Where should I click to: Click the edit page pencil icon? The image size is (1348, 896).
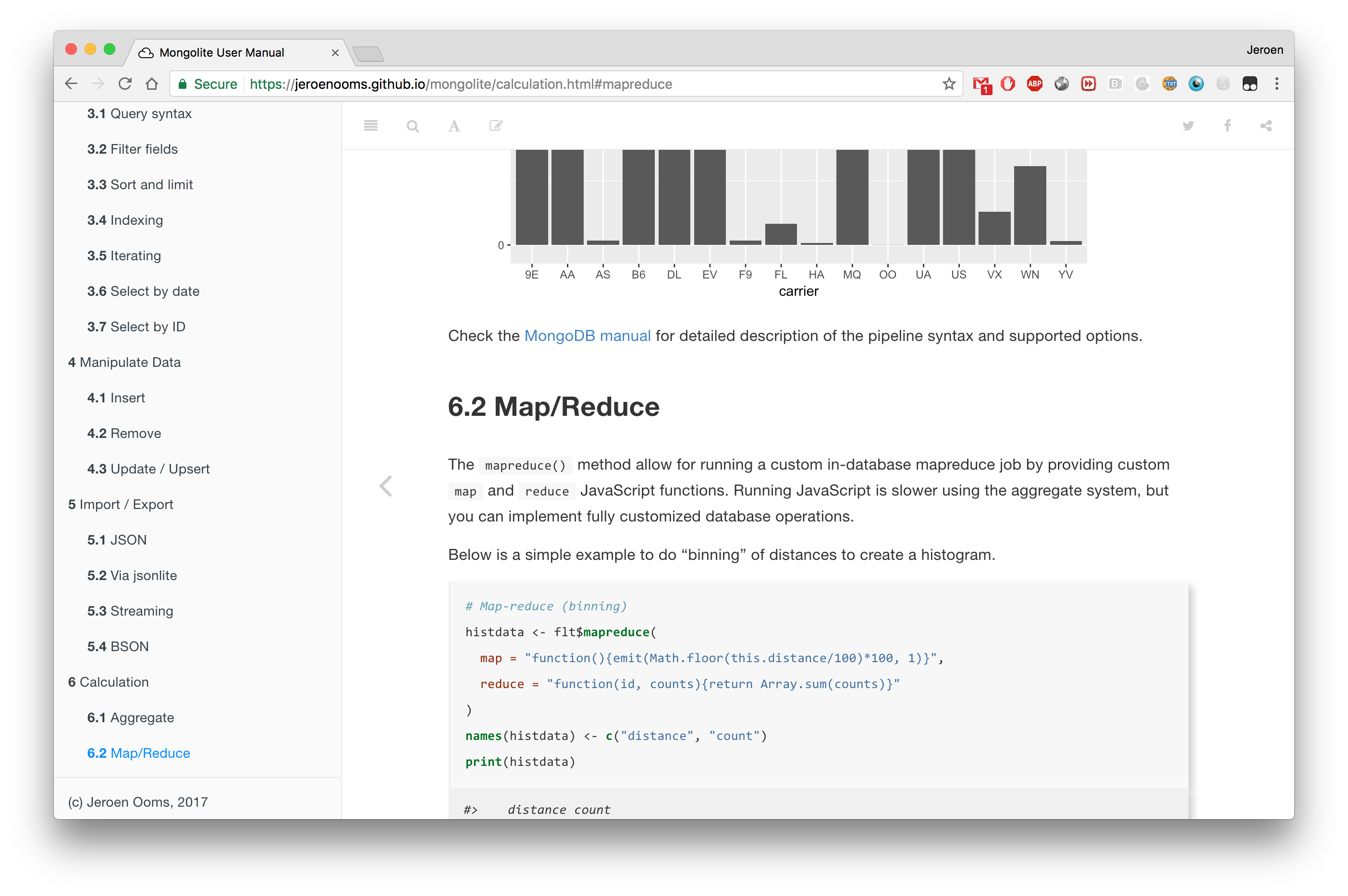coord(496,126)
